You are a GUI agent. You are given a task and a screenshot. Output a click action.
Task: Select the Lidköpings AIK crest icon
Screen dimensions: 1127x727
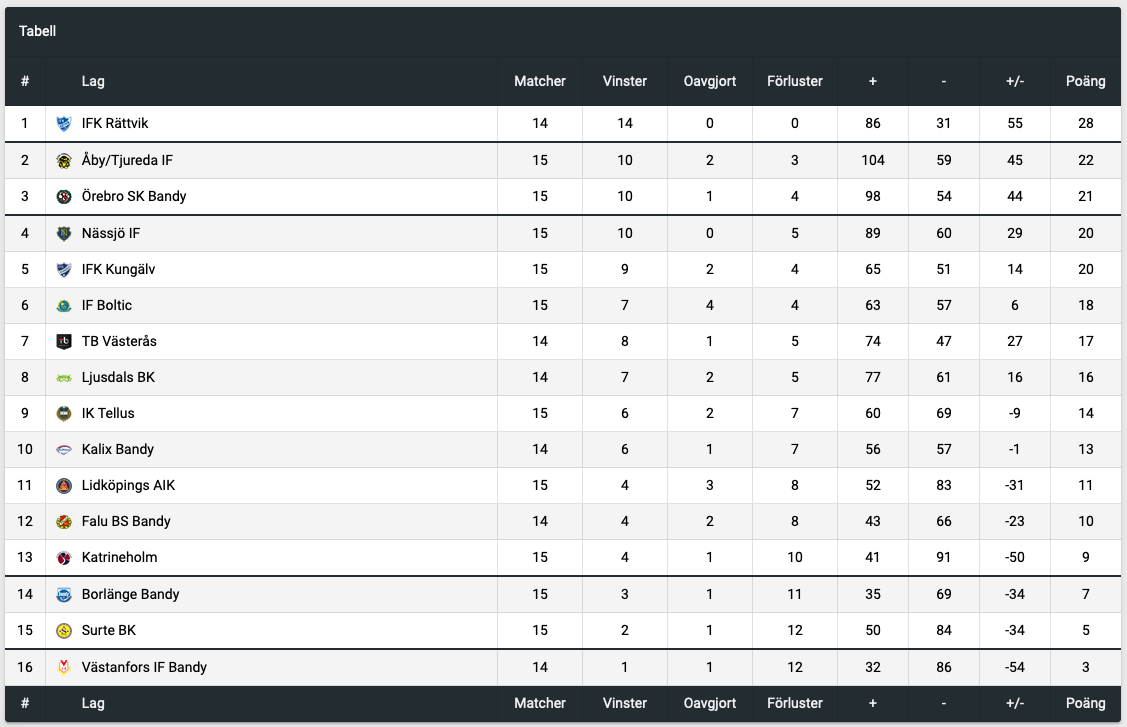coord(64,485)
